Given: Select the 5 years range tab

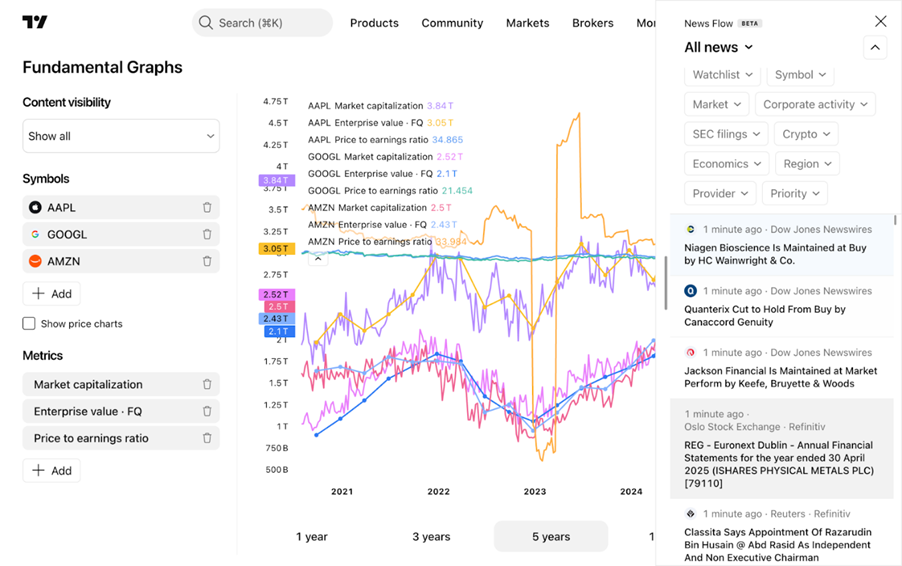Looking at the screenshot, I should pyautogui.click(x=551, y=537).
